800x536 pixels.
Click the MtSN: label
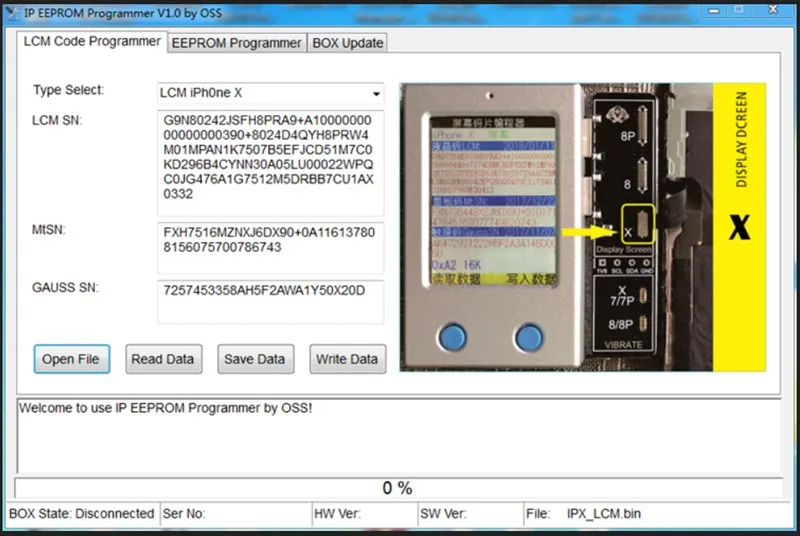pos(48,229)
